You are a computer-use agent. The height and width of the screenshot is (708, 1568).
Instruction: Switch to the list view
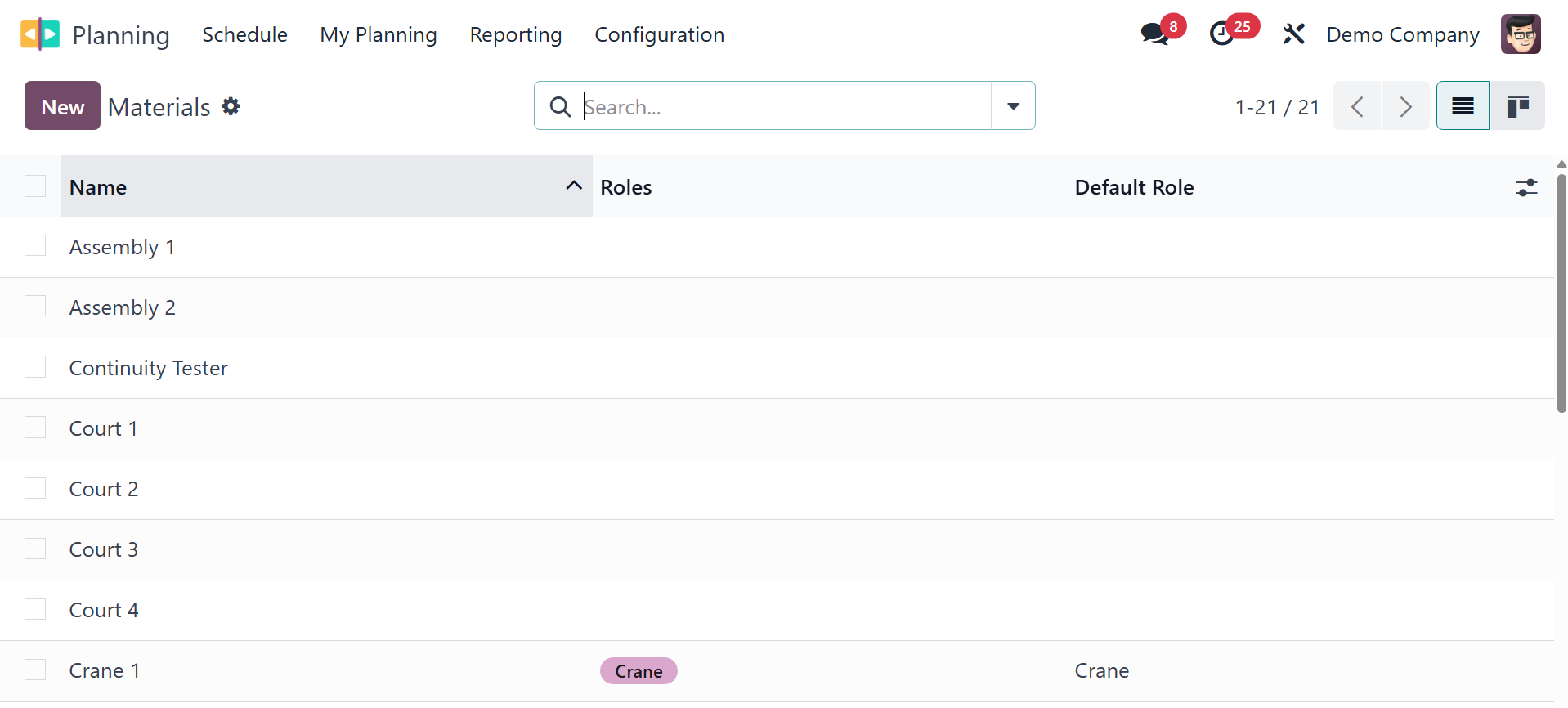click(1463, 106)
